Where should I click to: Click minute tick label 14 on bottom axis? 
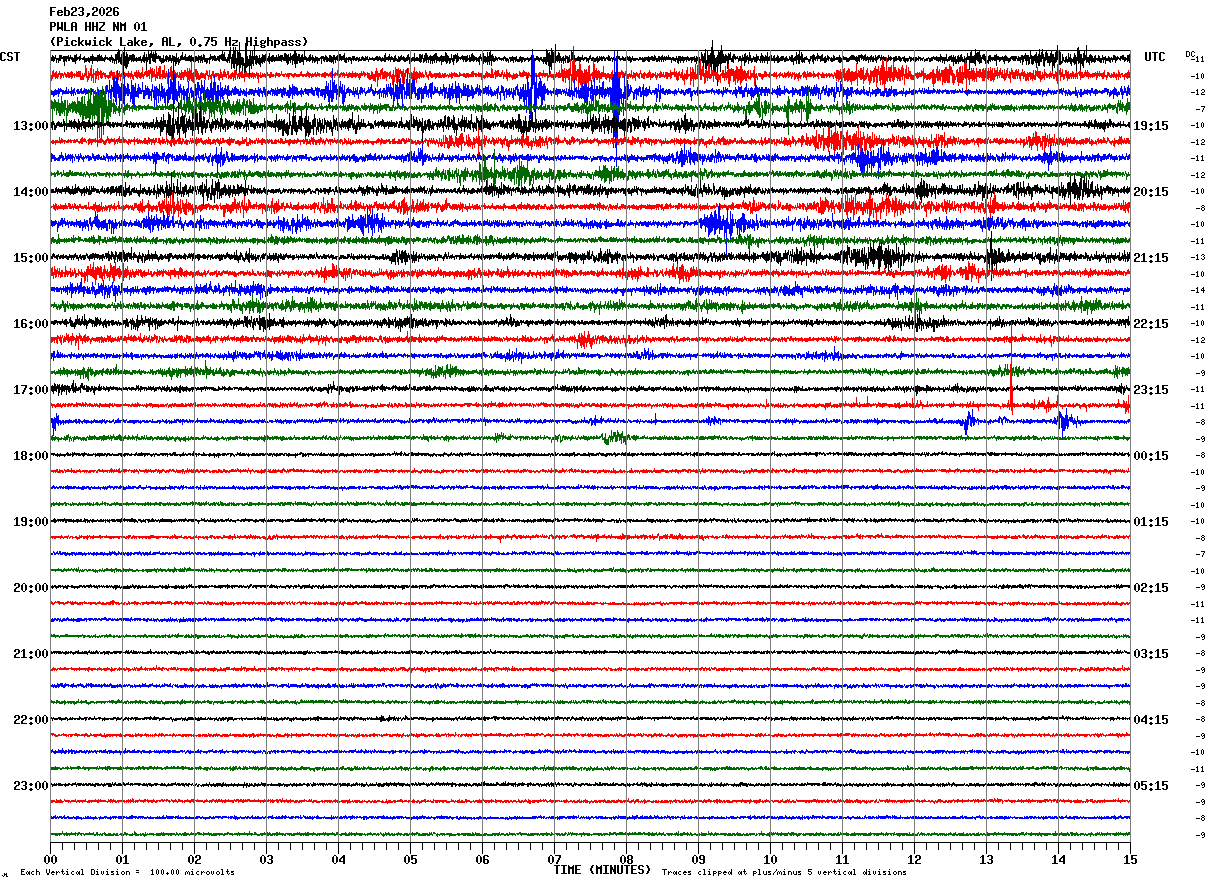(1058, 859)
